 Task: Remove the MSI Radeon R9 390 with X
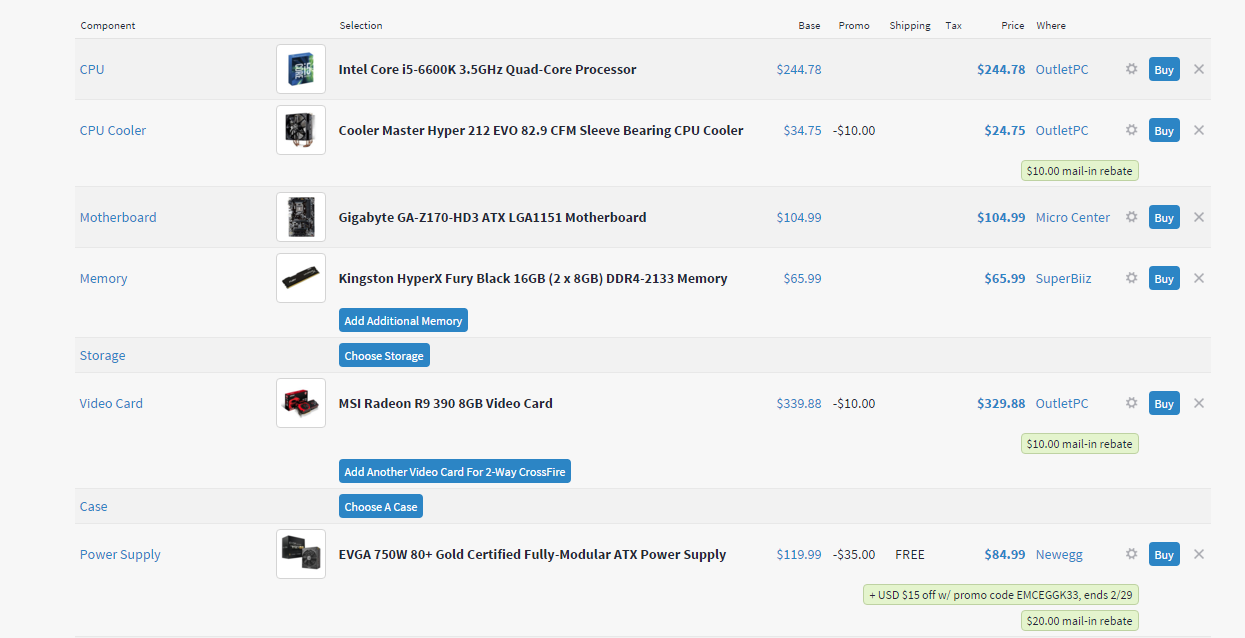pos(1199,403)
